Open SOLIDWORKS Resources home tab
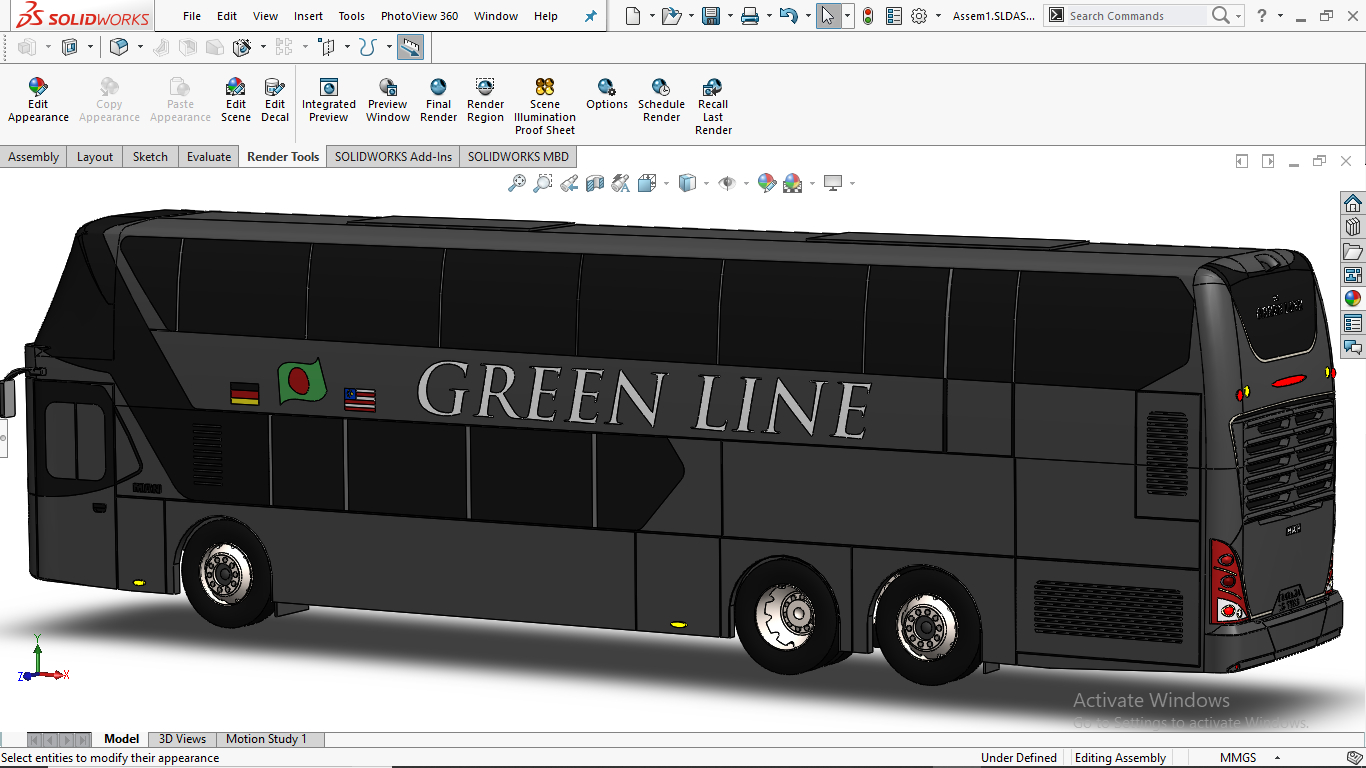1366x768 pixels. point(1353,203)
